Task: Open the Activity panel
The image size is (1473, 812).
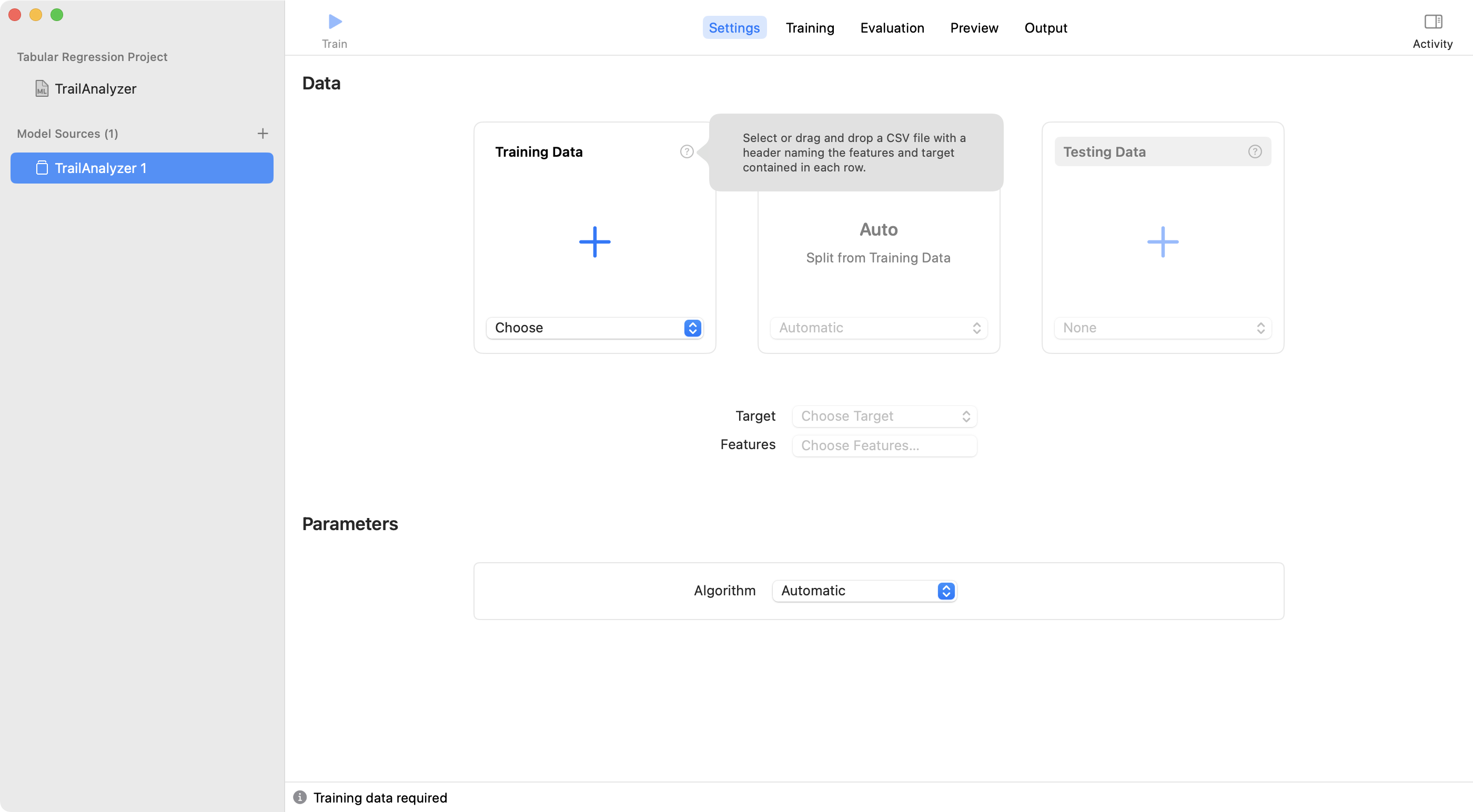Action: coord(1432,23)
